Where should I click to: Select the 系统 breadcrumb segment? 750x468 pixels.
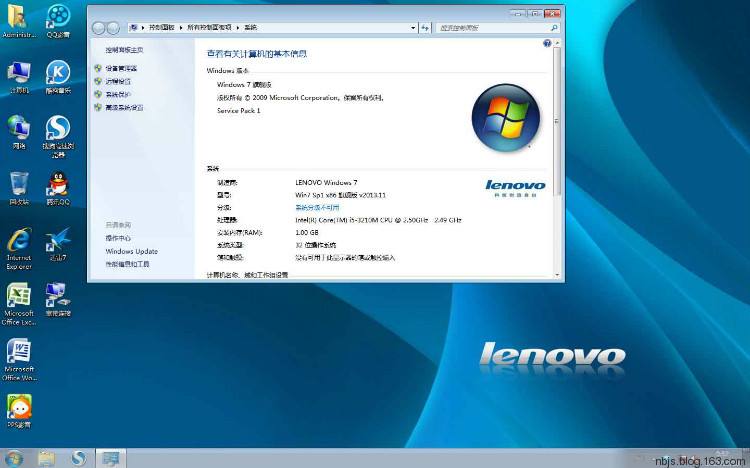click(x=251, y=28)
